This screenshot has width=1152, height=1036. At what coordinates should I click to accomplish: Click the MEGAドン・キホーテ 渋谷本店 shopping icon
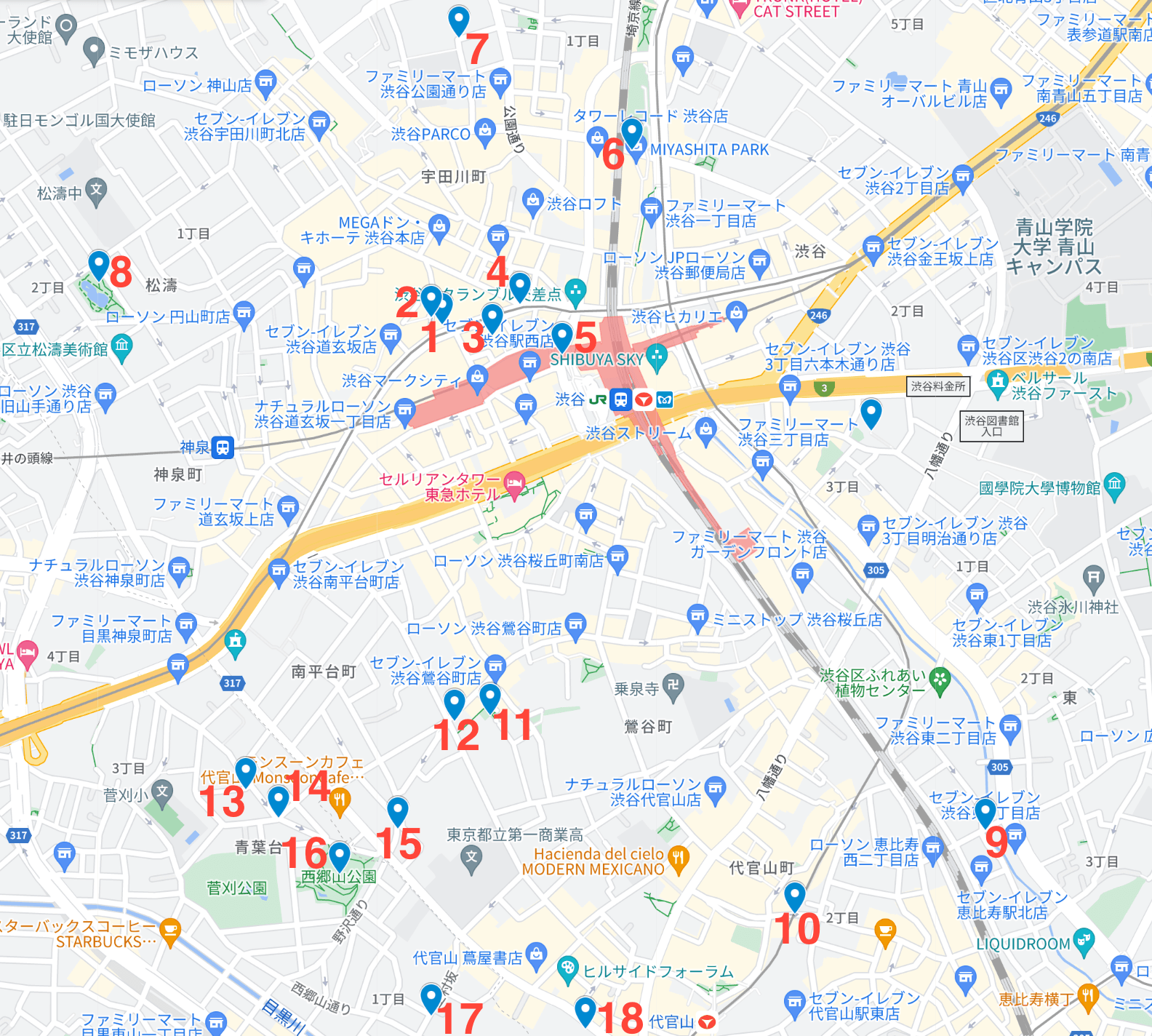click(x=439, y=228)
